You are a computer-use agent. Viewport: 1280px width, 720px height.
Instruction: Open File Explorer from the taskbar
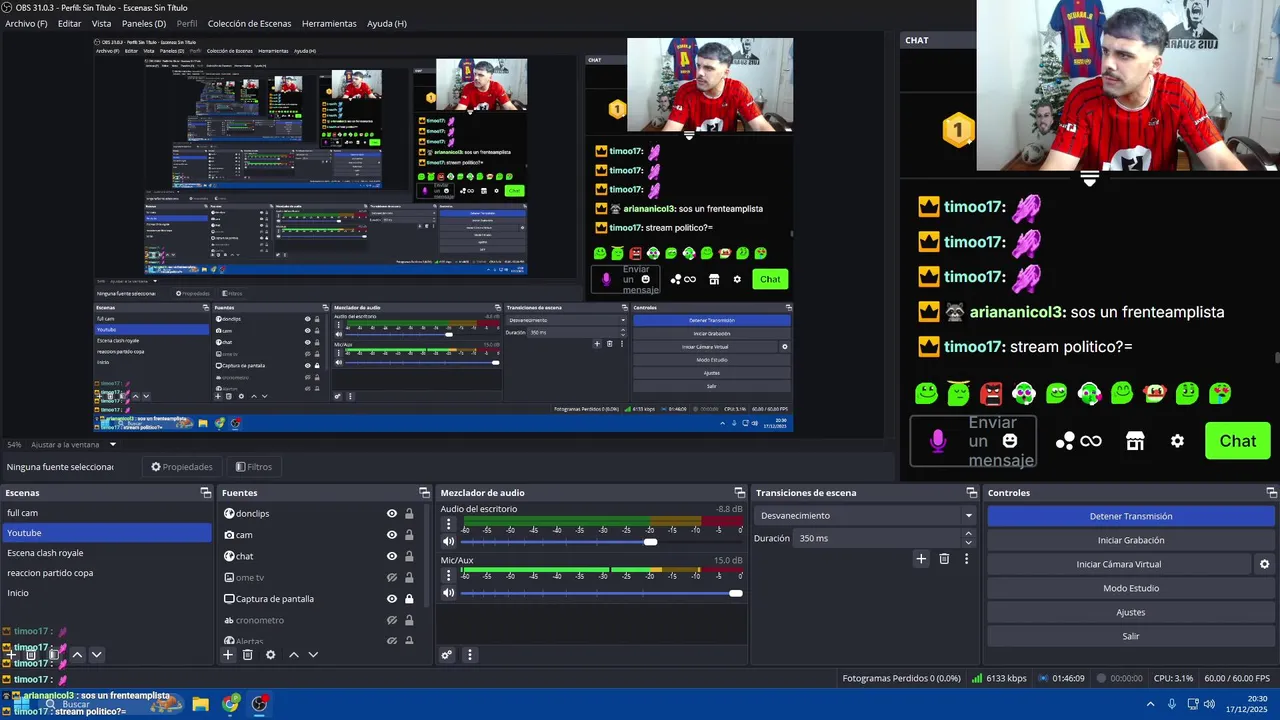click(x=200, y=704)
